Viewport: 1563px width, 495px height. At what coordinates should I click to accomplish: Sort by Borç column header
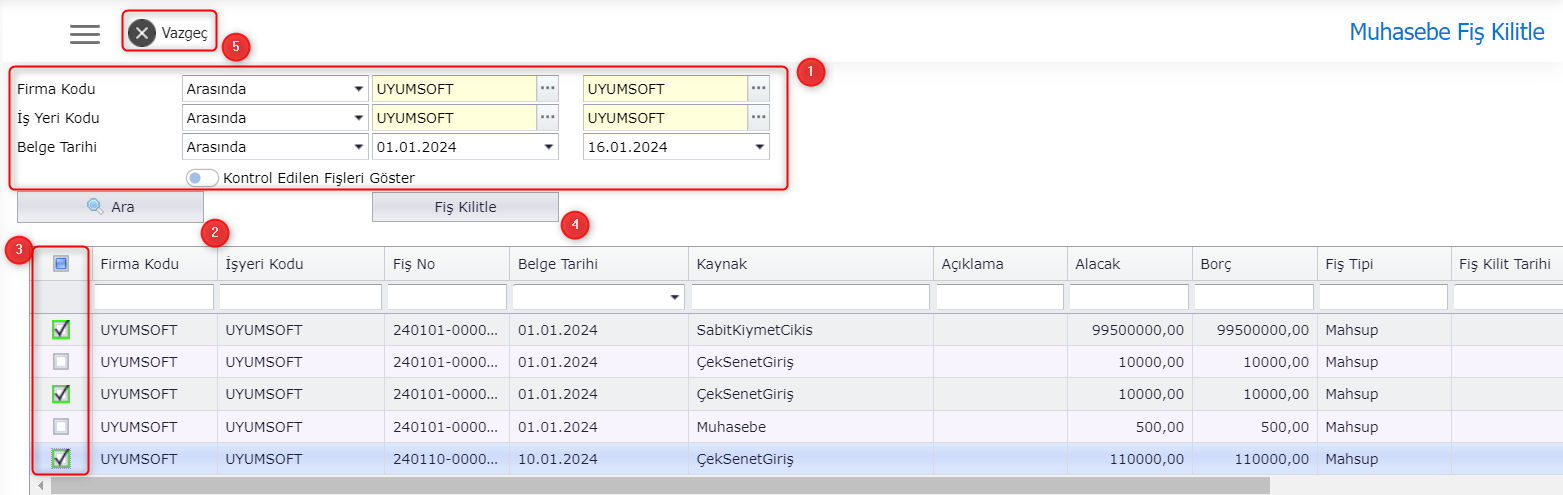click(x=1254, y=264)
